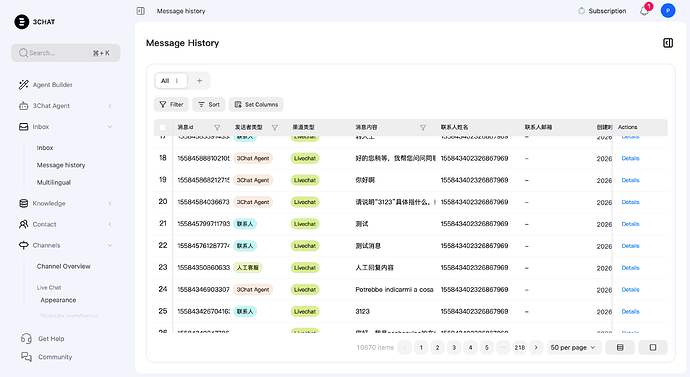Filter the 消息内容 column
Screen dimensions: 690x377
click(x=423, y=128)
